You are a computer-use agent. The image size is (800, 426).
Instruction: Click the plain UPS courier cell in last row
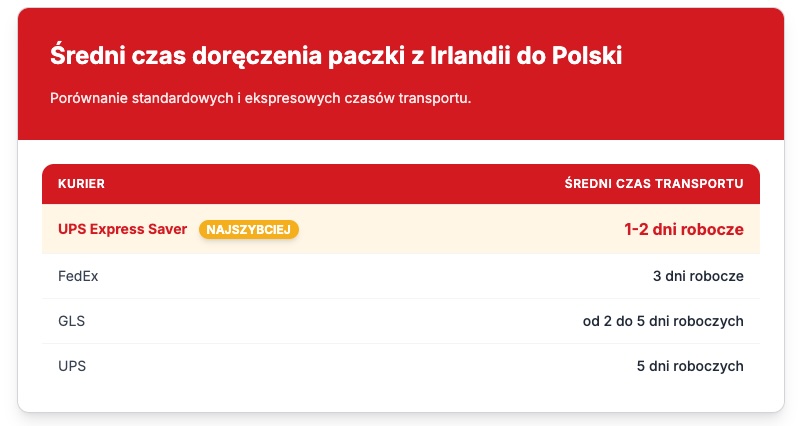click(x=72, y=366)
